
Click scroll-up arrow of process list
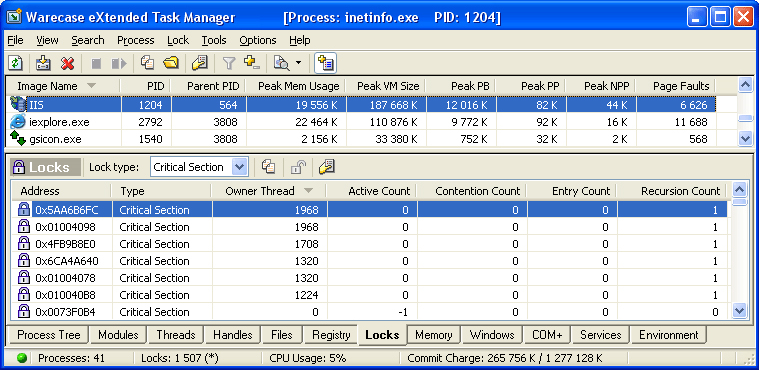[x=745, y=84]
